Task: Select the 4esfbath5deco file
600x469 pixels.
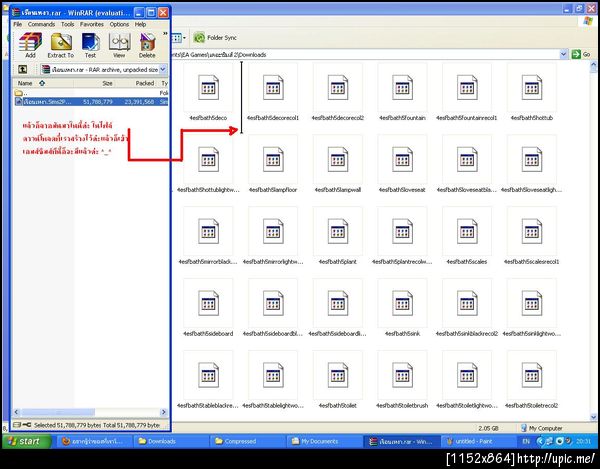Action: 208,92
